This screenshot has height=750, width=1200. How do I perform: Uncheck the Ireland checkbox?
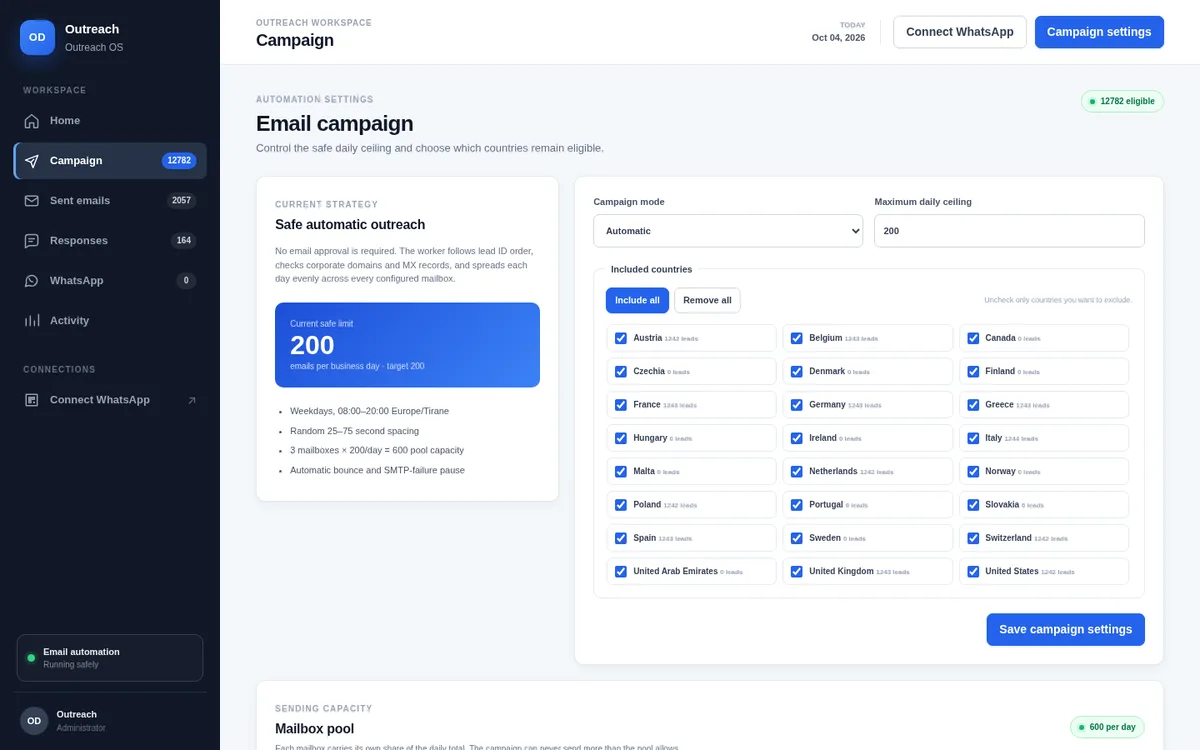pyautogui.click(x=797, y=438)
